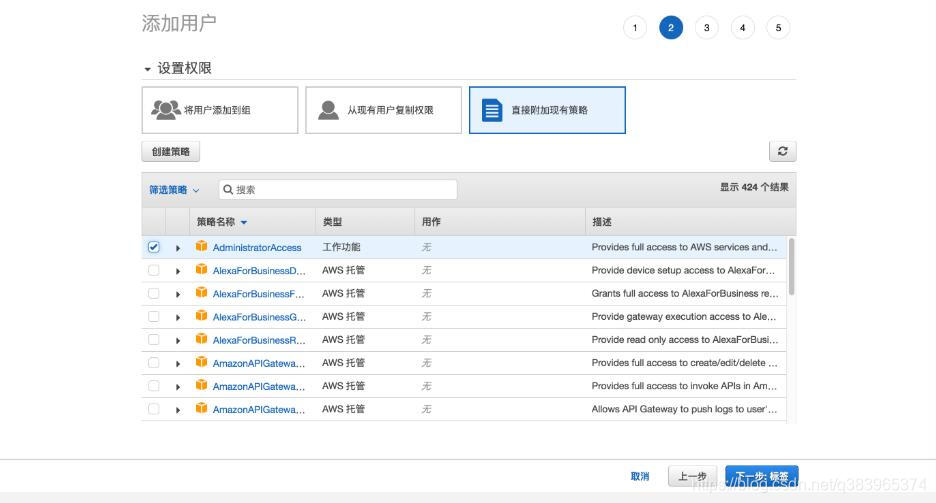
Task: Click the refresh policies icon button
Action: [782, 152]
